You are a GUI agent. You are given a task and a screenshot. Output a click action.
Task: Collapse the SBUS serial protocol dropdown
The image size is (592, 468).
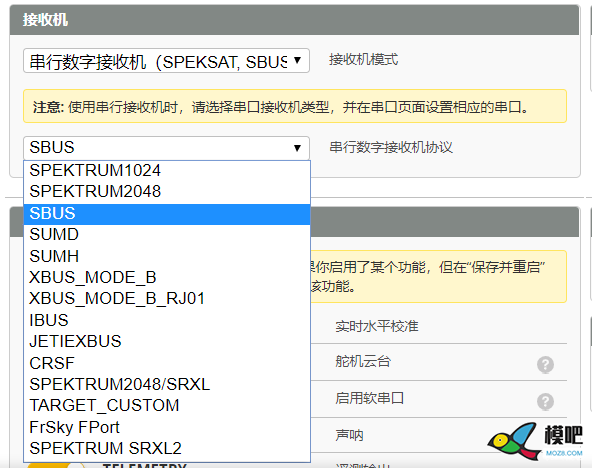click(x=166, y=148)
